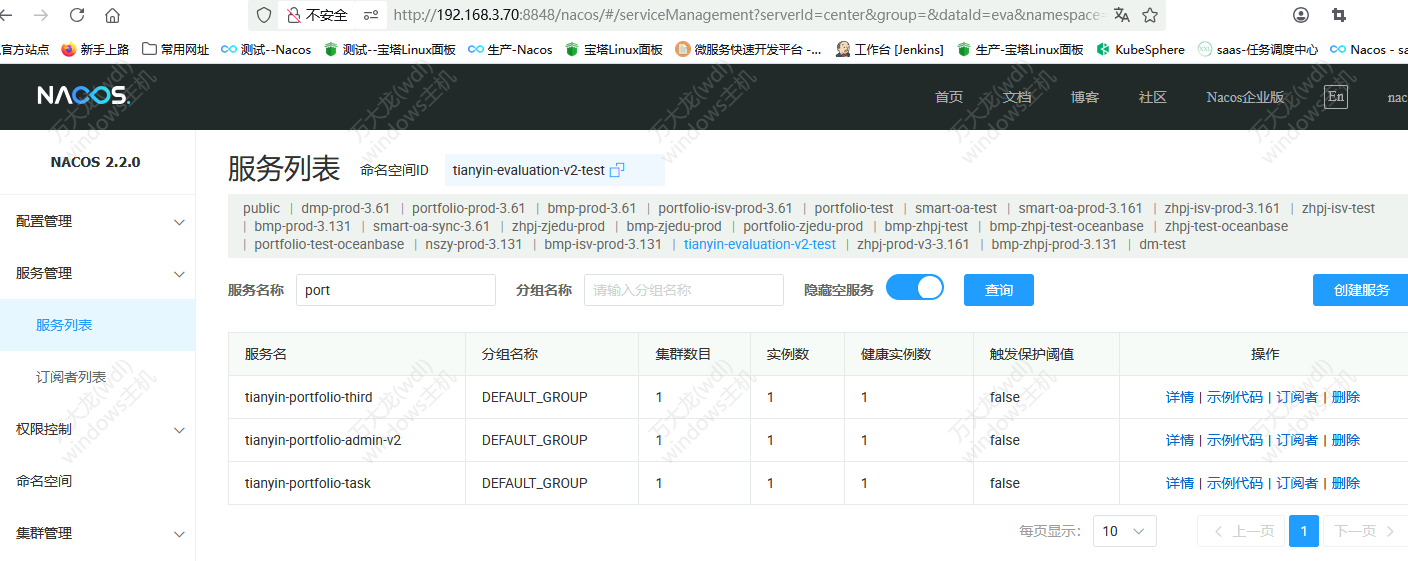The image size is (1408, 561).
Task: Switch language with the En icon
Action: [1335, 96]
